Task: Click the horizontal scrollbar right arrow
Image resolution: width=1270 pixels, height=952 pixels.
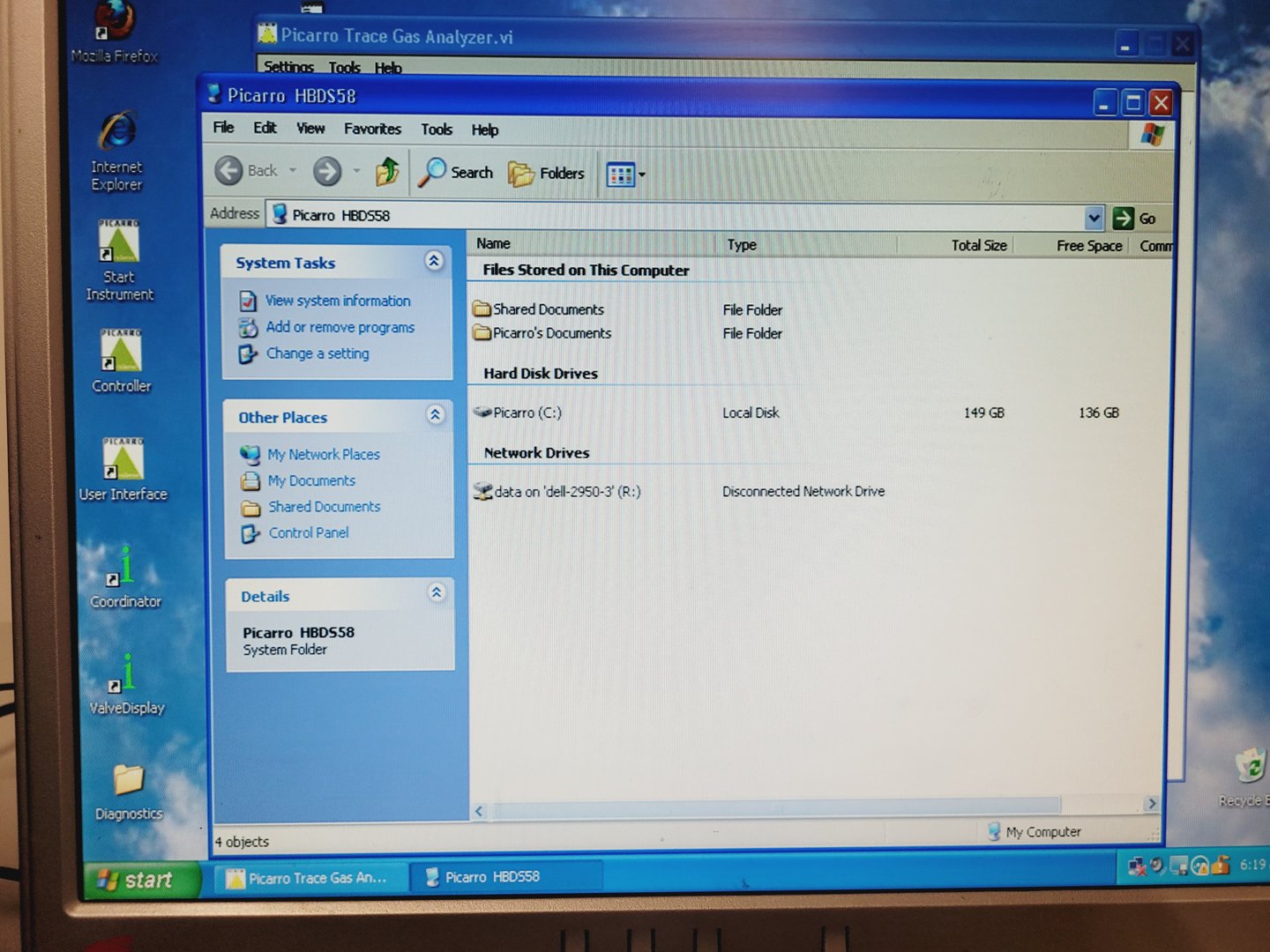Action: click(1151, 804)
